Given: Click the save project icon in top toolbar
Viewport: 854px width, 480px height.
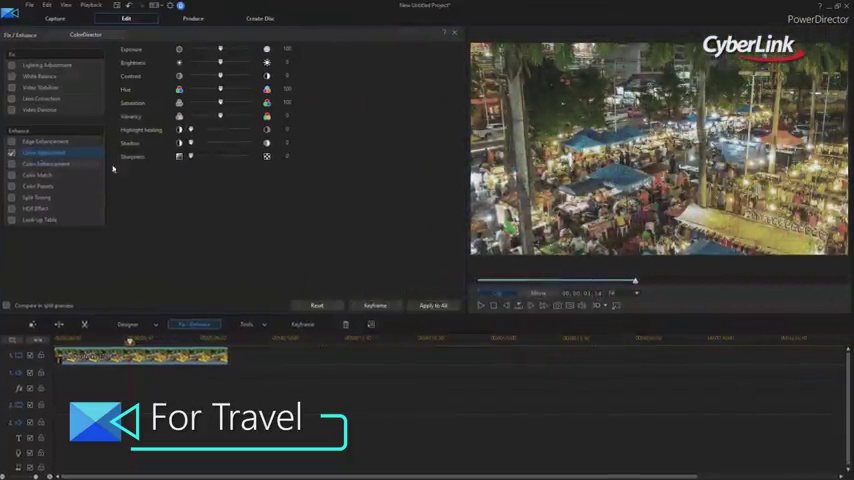Looking at the screenshot, I should pyautogui.click(x=117, y=5).
